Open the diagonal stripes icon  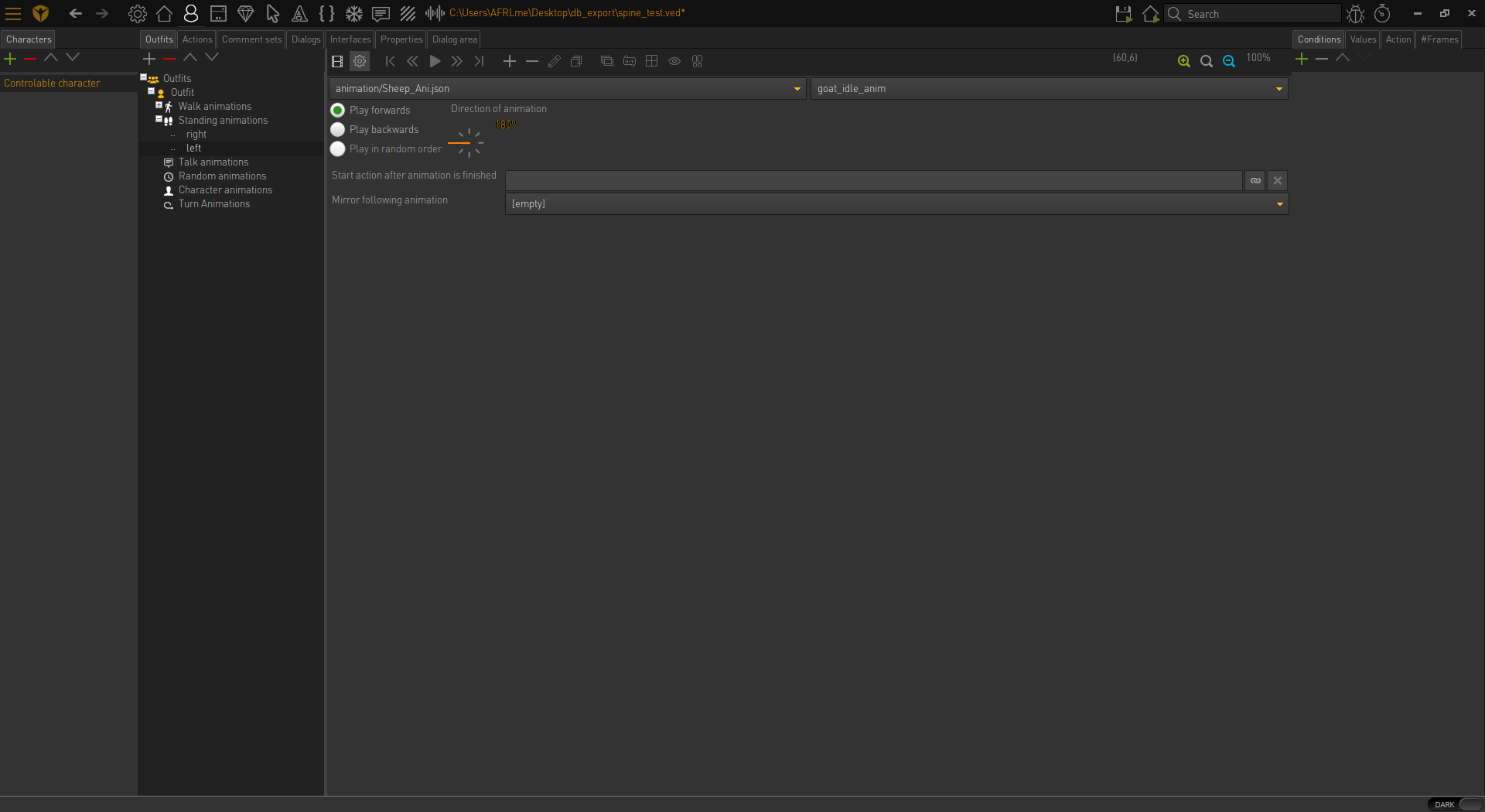(408, 13)
